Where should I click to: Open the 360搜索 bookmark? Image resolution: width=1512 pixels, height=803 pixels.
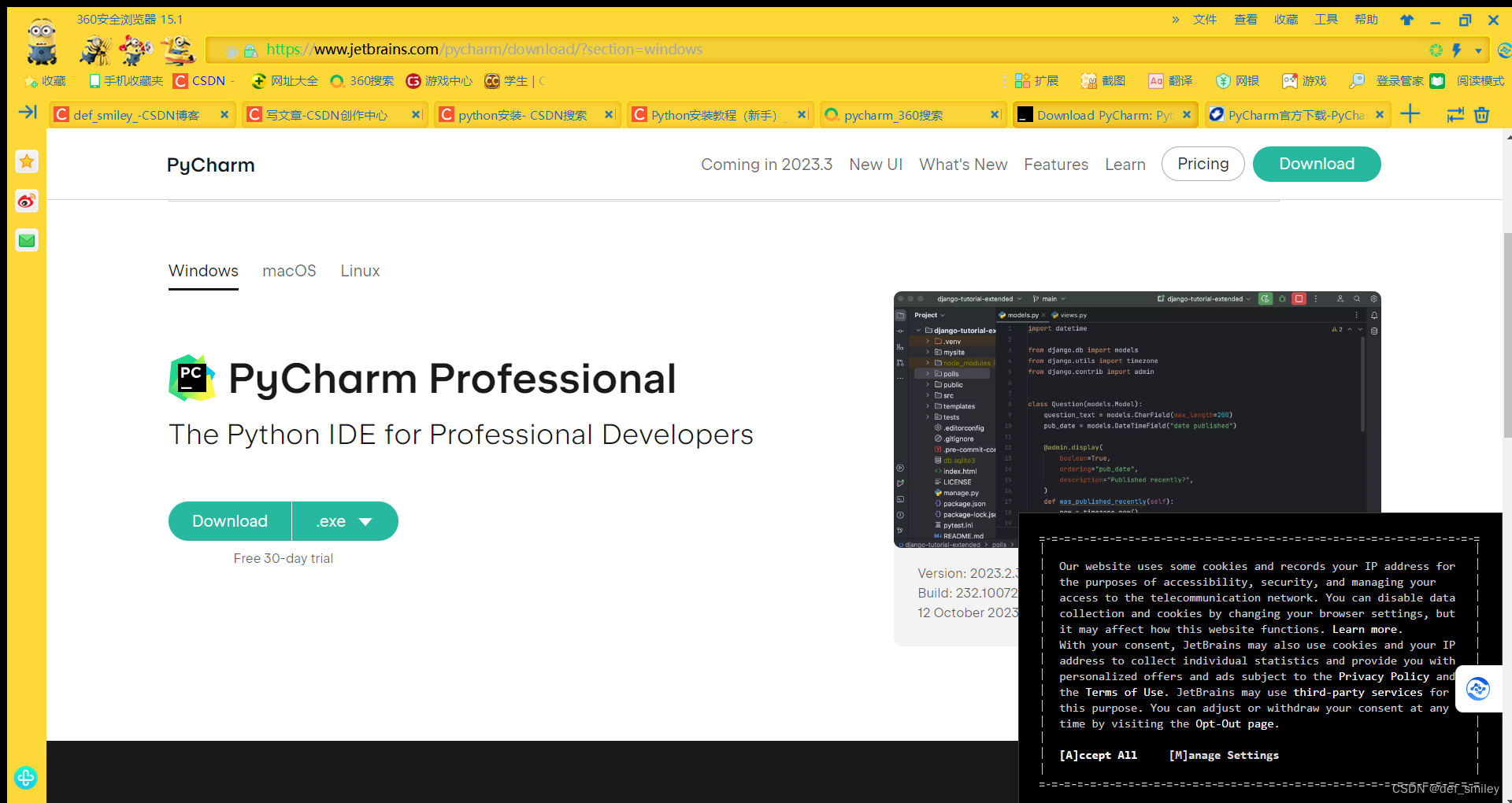click(x=362, y=81)
